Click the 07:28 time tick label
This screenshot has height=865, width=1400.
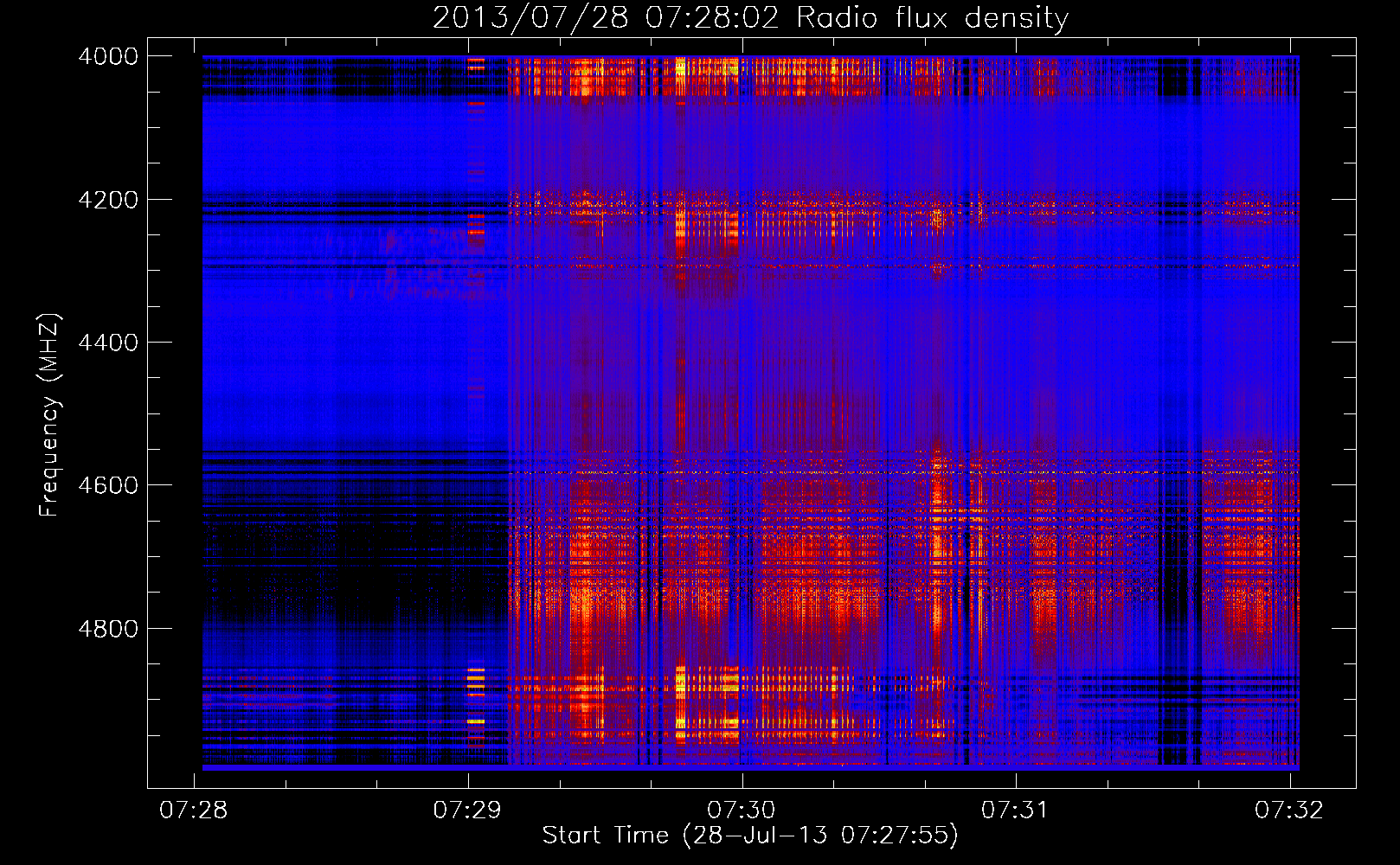[194, 810]
